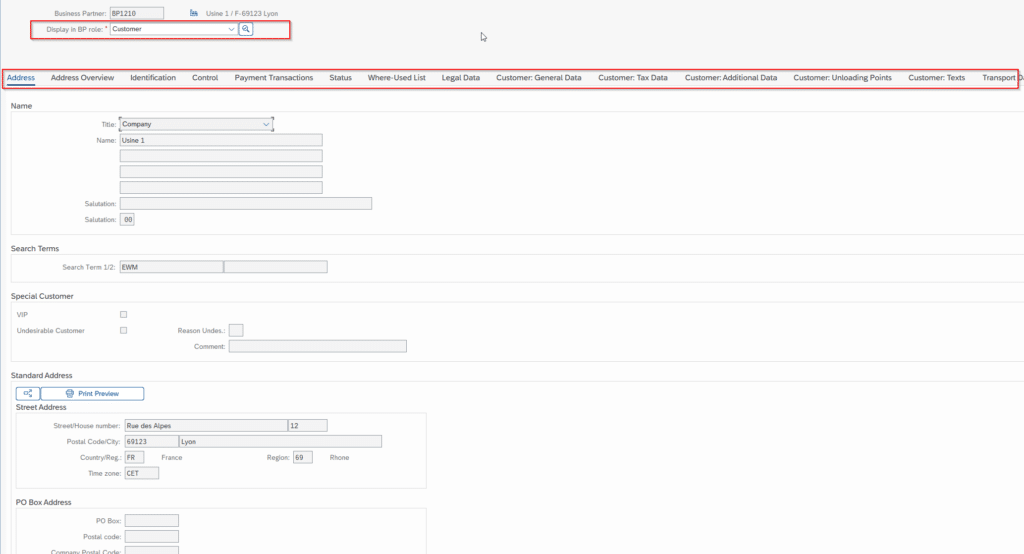
Task: Open the Title dropdown showing Company
Action: 266,124
